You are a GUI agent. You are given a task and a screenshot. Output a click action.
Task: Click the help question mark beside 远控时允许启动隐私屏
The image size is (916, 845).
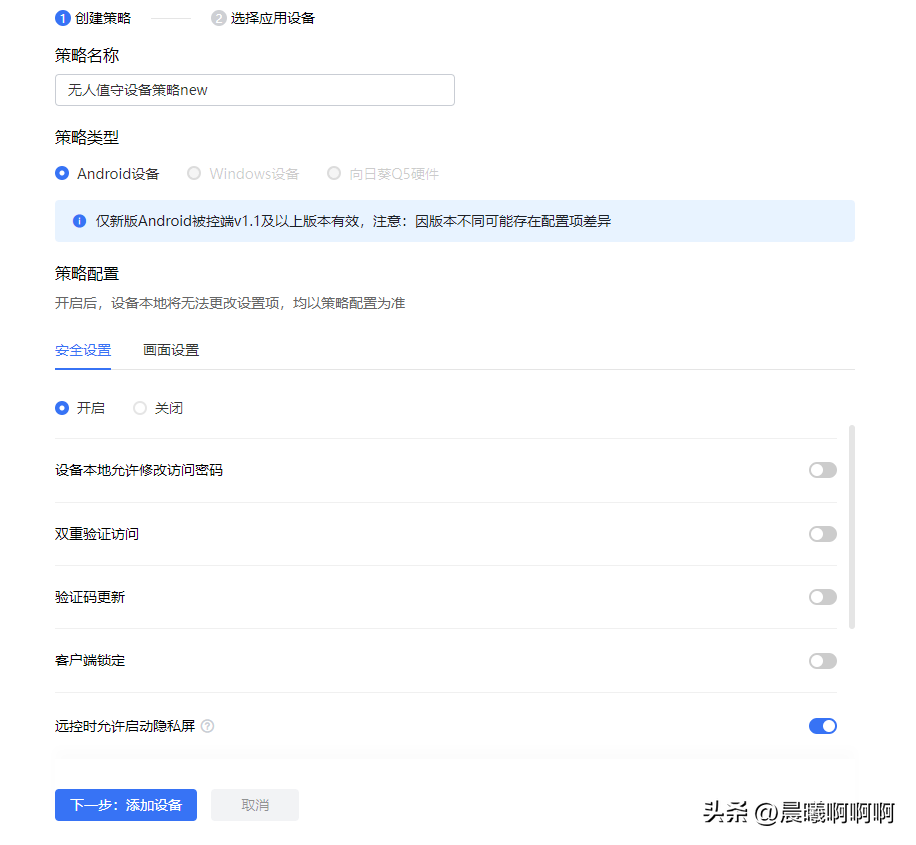pyautogui.click(x=207, y=726)
